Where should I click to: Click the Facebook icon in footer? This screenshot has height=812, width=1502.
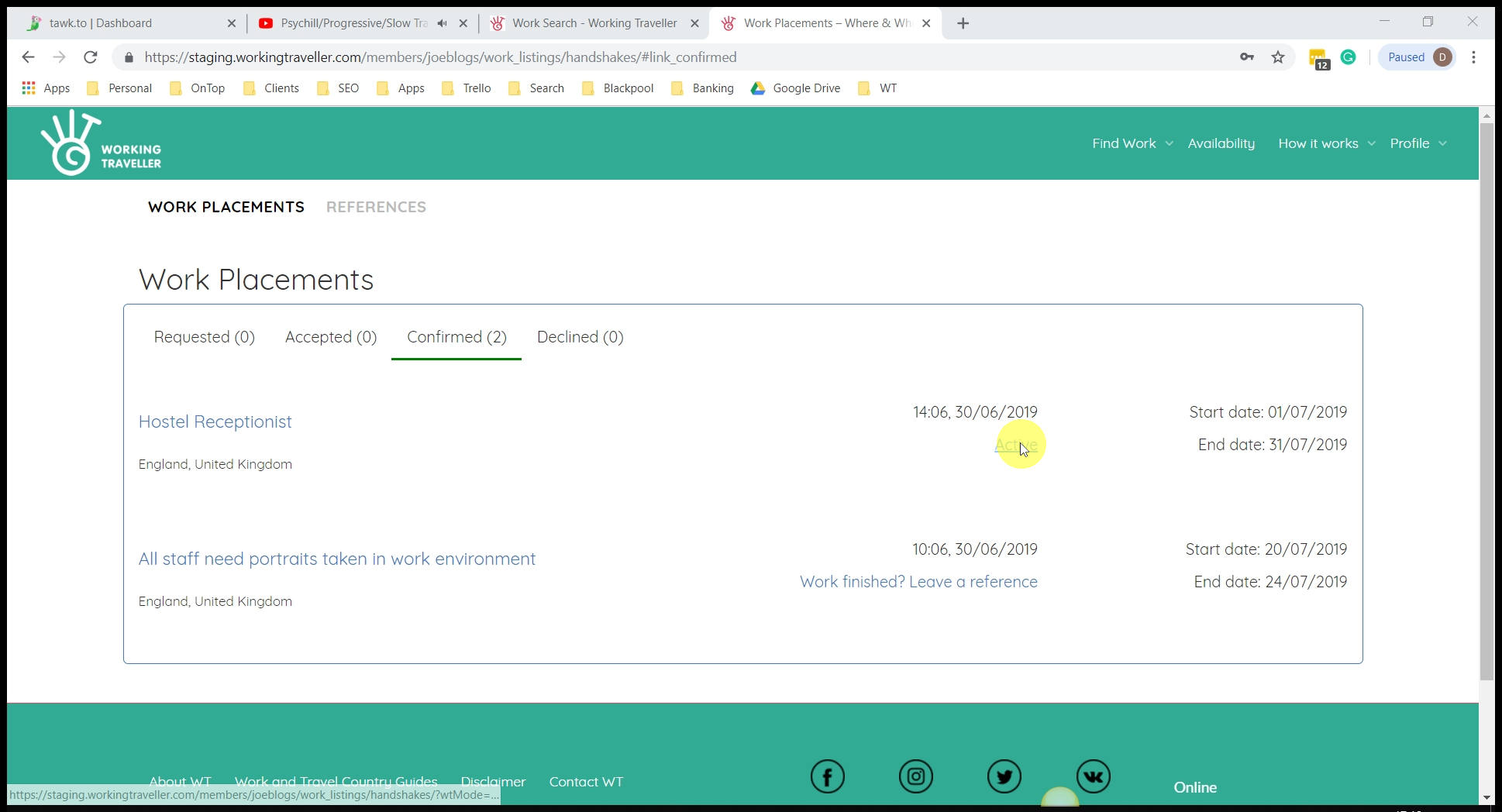[x=827, y=776]
